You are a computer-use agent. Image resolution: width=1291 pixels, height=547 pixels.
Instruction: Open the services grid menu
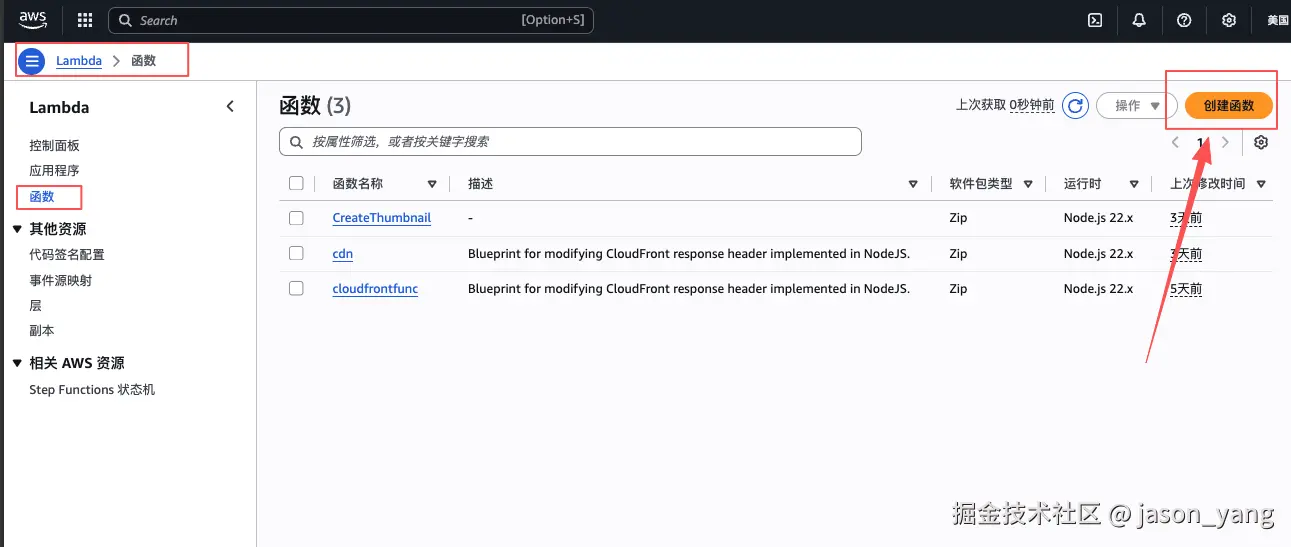coord(85,20)
